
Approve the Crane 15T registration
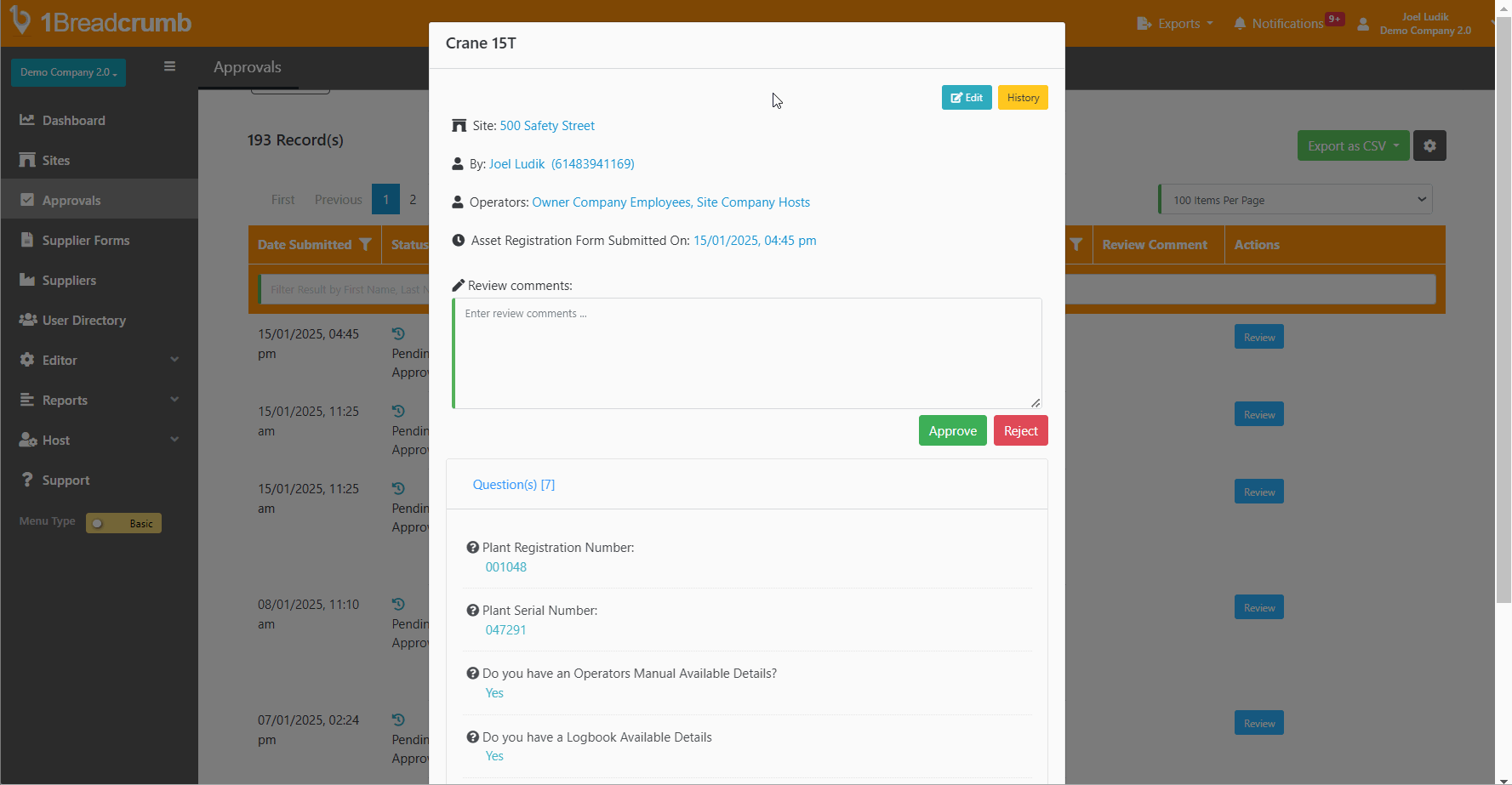[952, 431]
